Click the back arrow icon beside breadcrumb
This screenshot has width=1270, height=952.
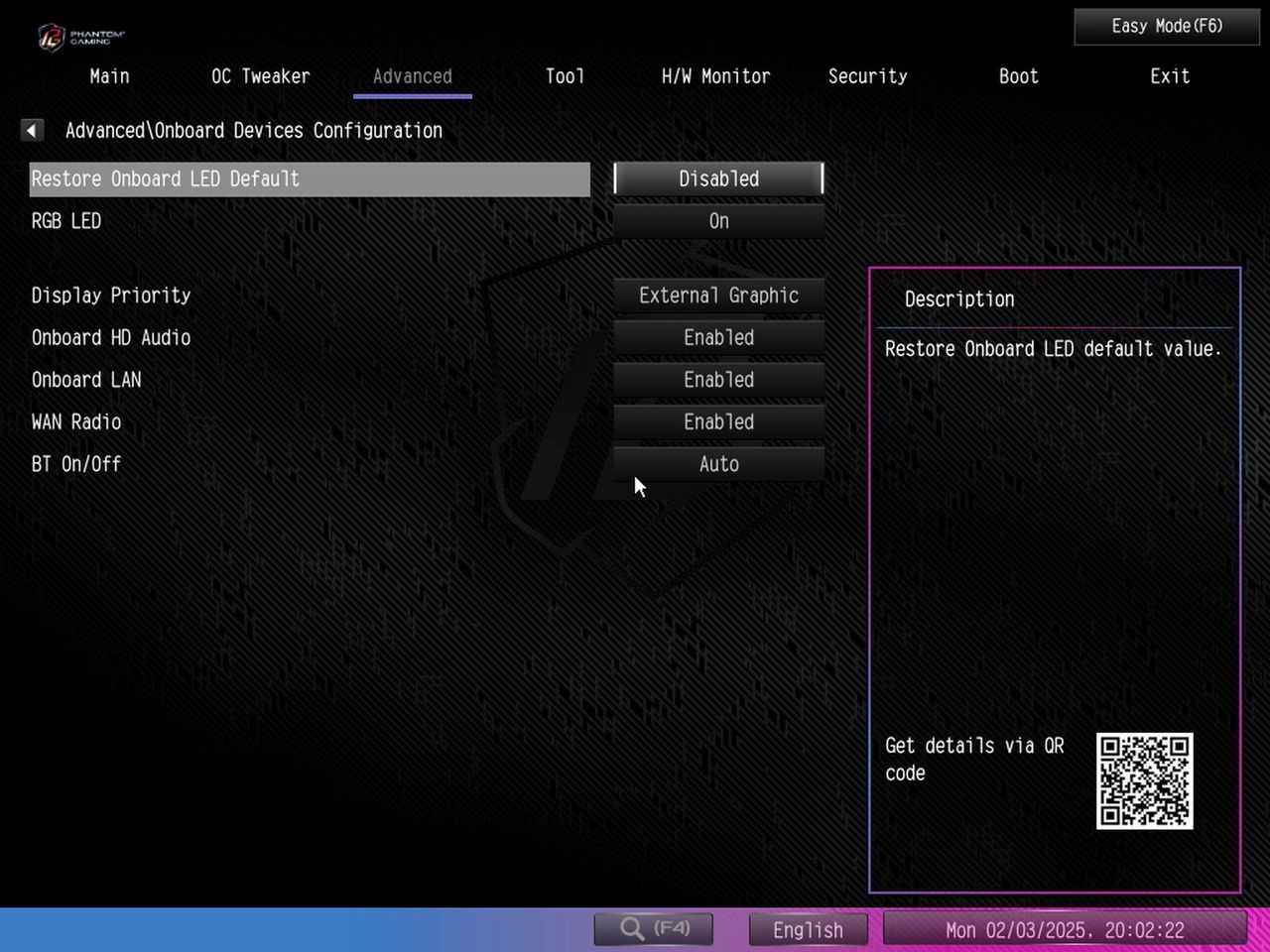tap(32, 130)
